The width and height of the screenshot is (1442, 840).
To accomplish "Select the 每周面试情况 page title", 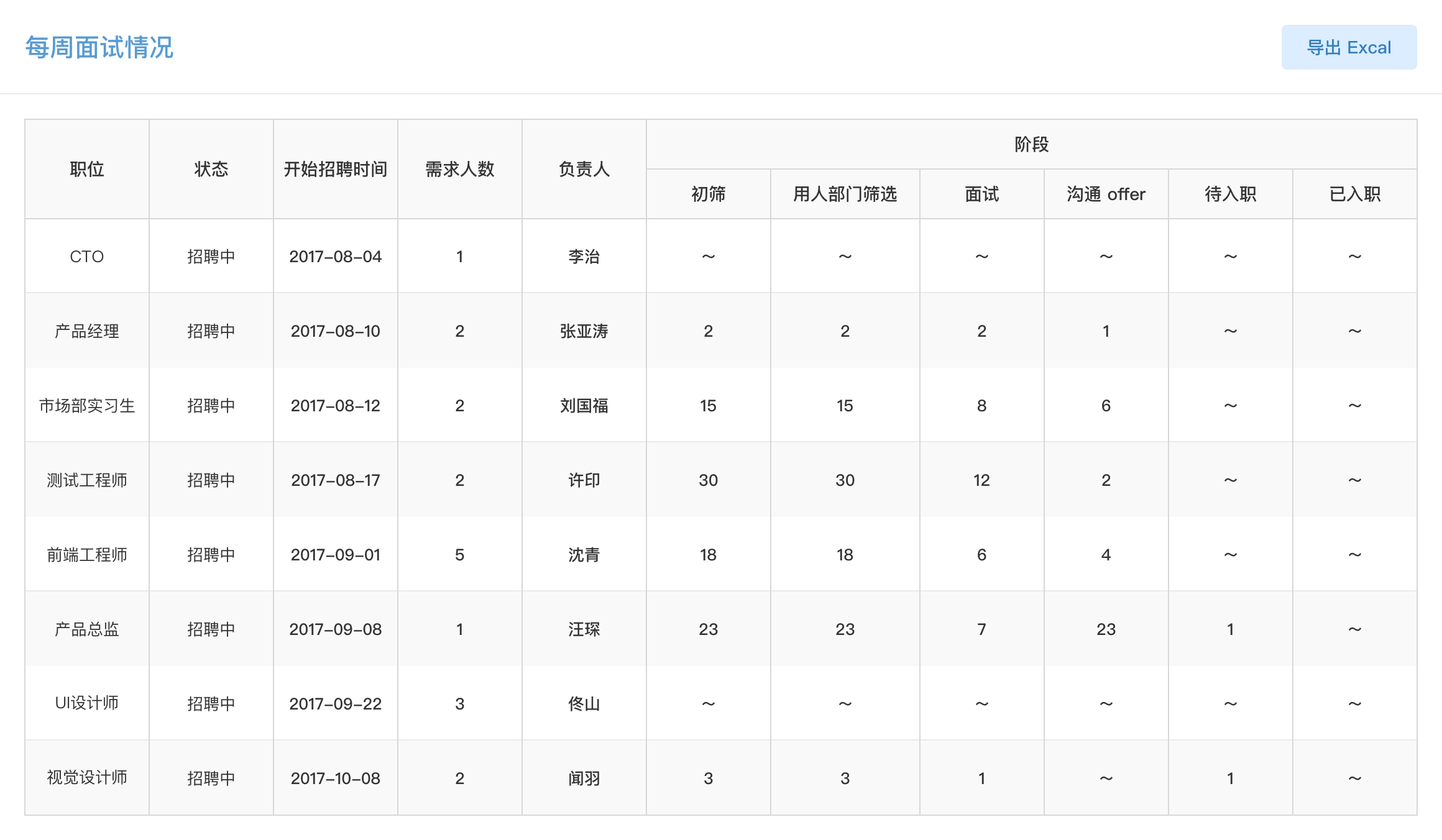I will pos(99,47).
